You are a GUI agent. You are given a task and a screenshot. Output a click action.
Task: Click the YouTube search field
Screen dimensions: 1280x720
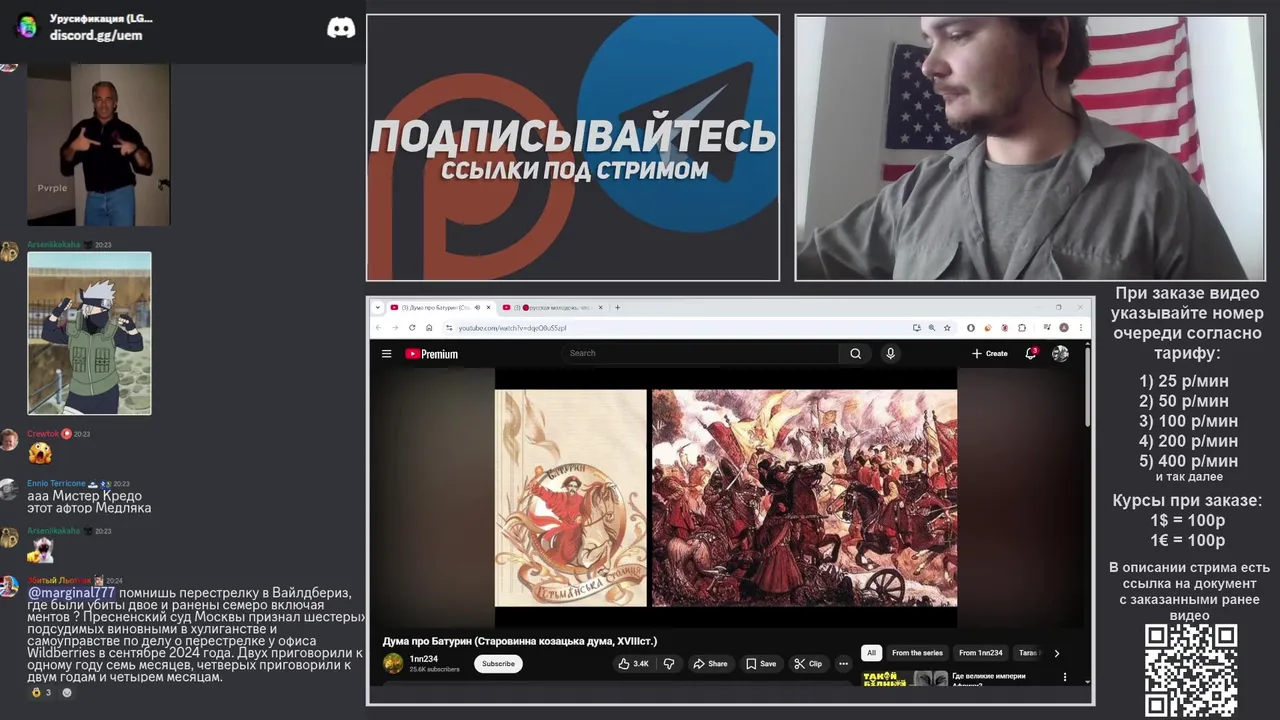pyautogui.click(x=700, y=353)
